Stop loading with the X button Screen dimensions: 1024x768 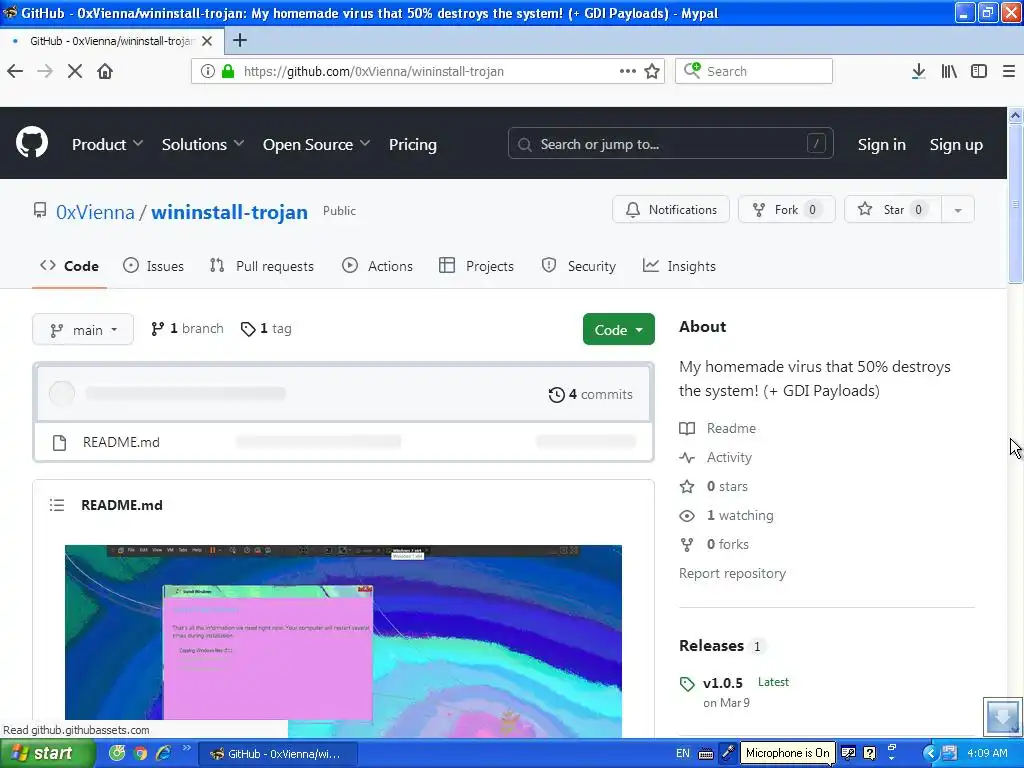pos(75,71)
